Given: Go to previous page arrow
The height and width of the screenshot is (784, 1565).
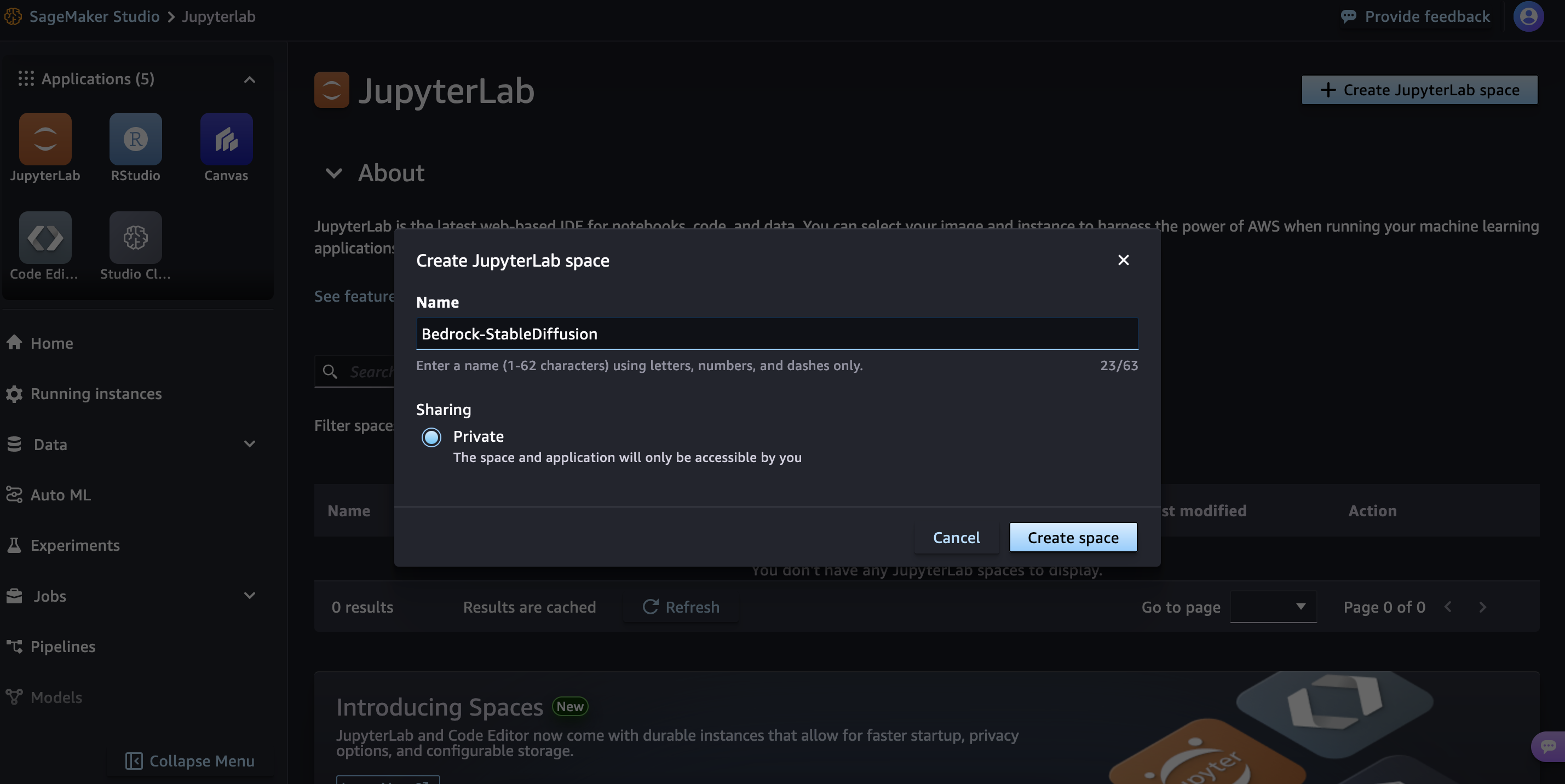Looking at the screenshot, I should (x=1448, y=607).
